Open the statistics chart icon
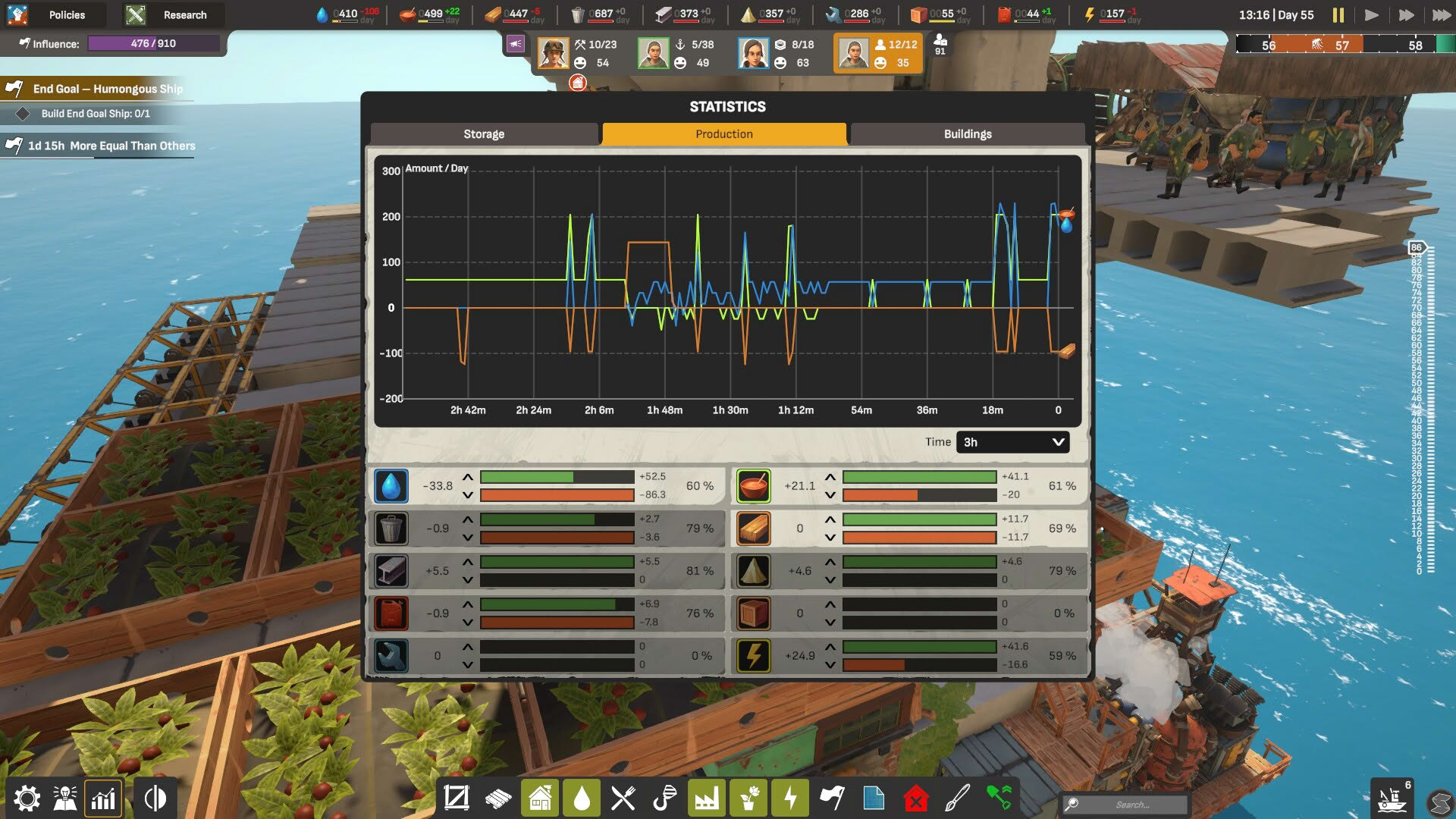Viewport: 1456px width, 819px height. click(x=103, y=799)
